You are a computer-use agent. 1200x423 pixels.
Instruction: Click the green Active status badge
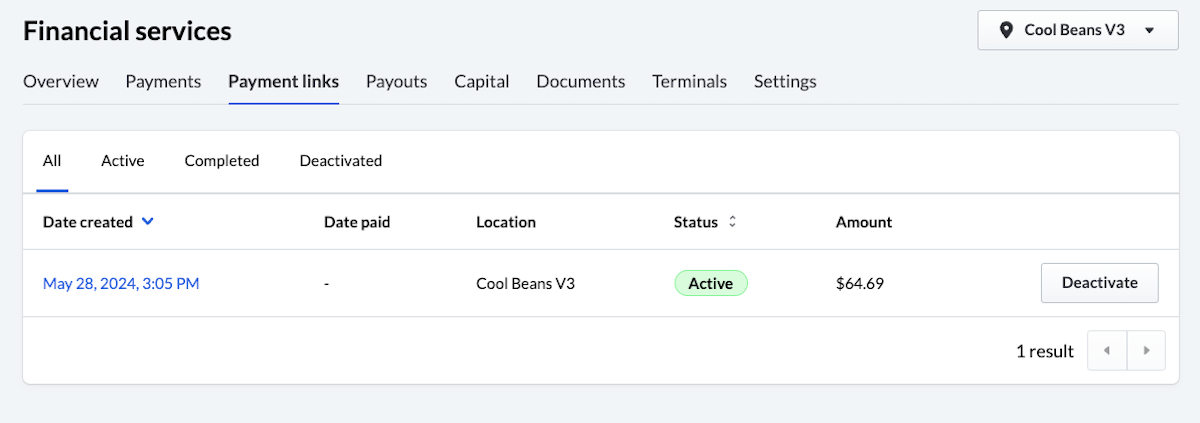[x=711, y=284]
